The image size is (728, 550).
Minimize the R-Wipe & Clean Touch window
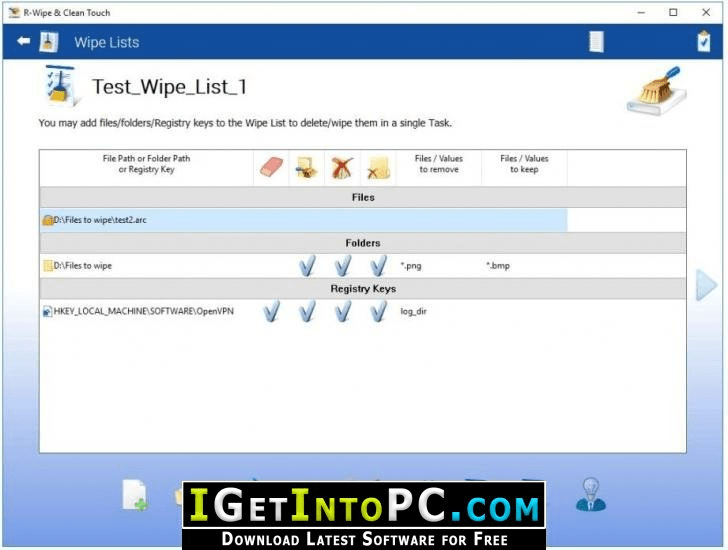coord(641,13)
